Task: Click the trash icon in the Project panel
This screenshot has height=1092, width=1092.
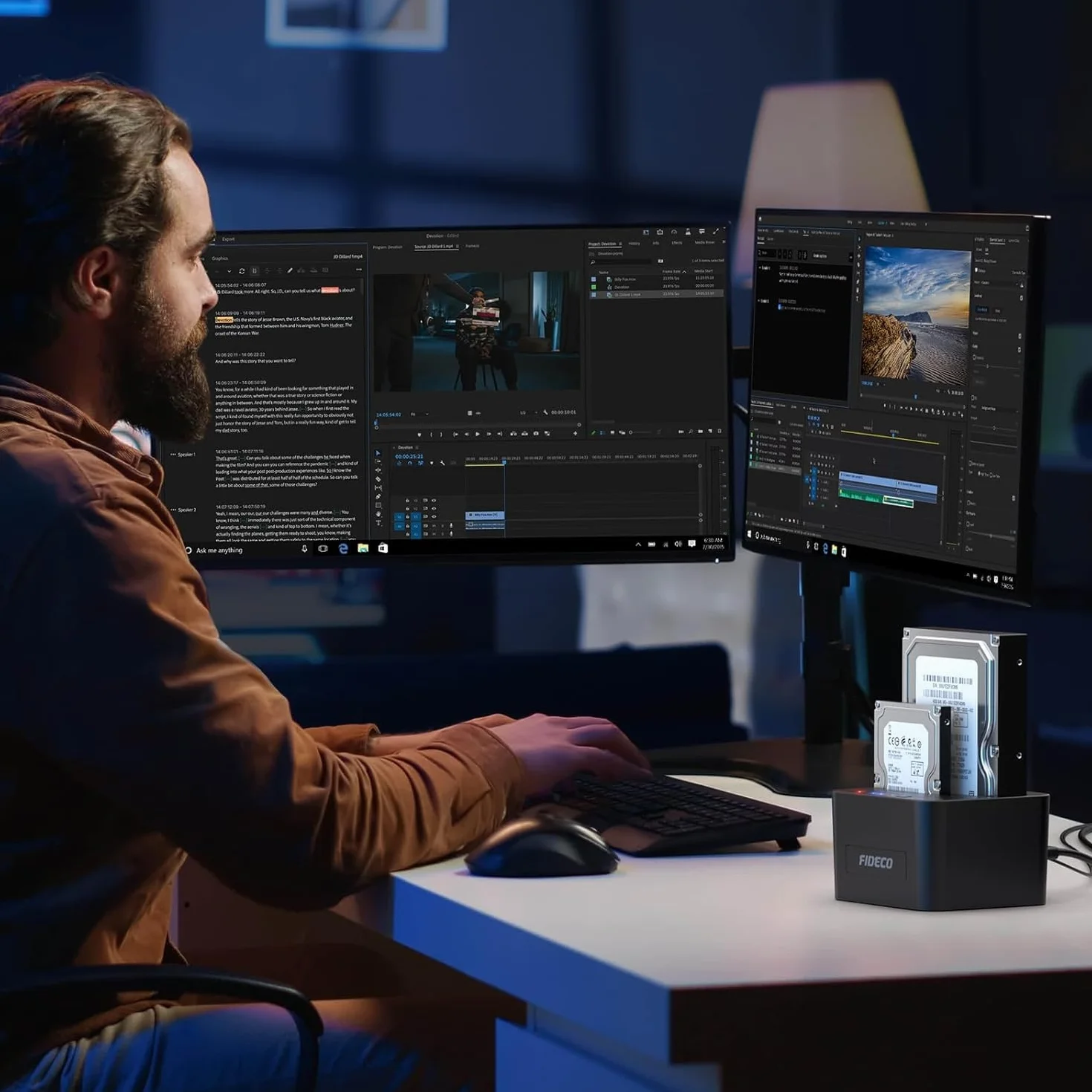Action: (x=719, y=431)
